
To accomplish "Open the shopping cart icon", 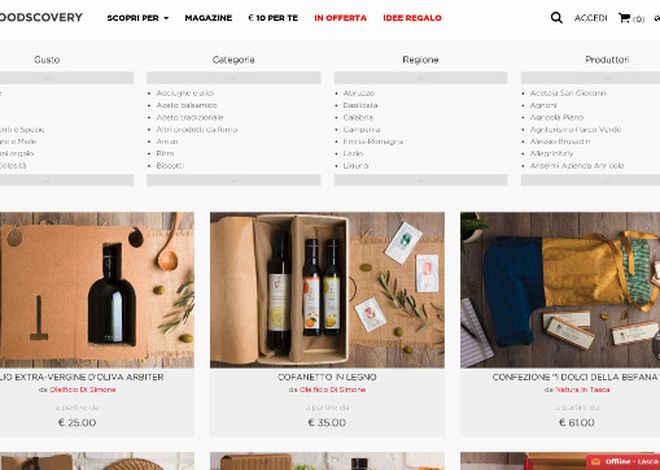I will tap(624, 18).
